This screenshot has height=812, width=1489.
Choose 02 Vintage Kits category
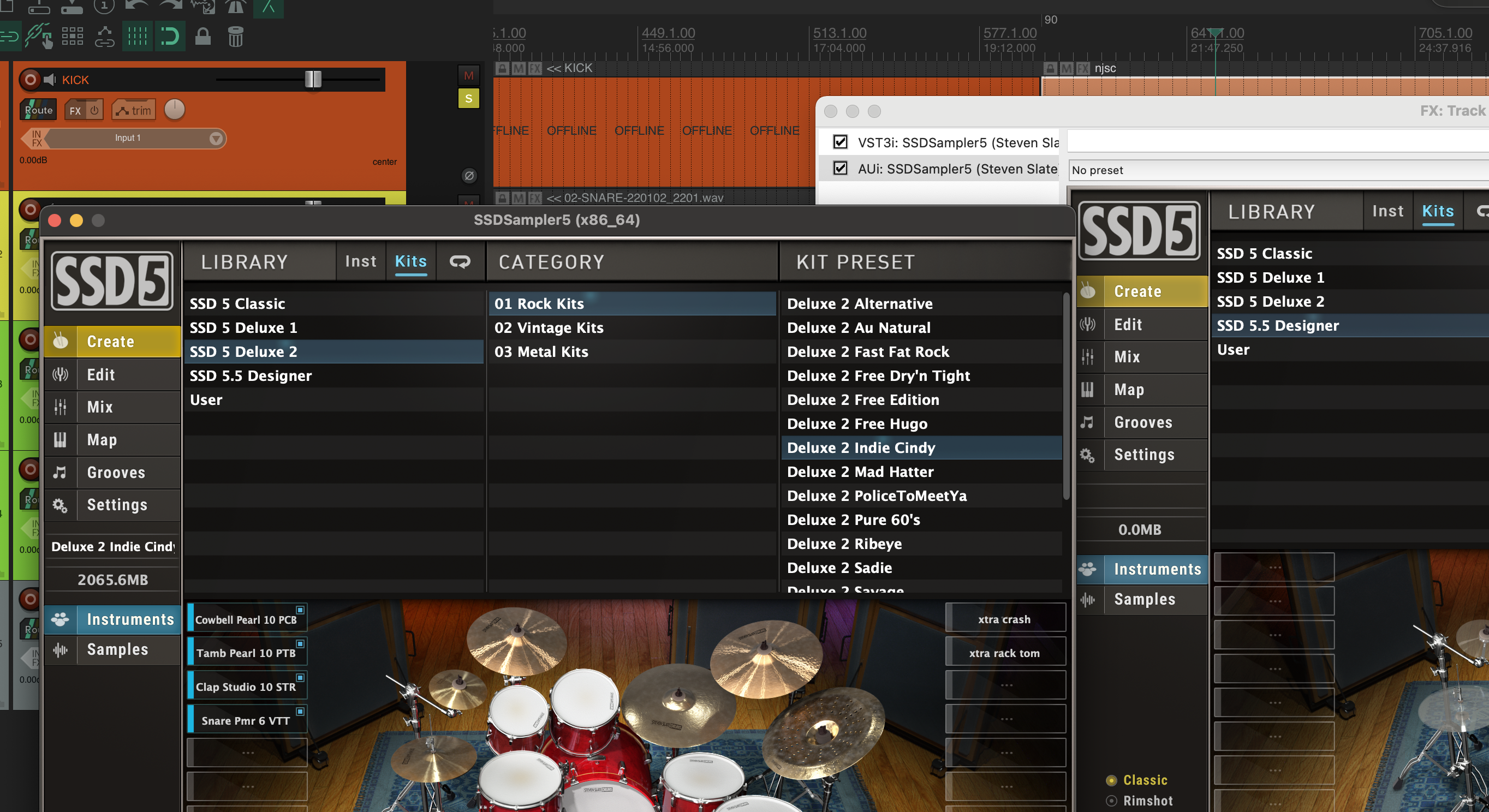(633, 327)
